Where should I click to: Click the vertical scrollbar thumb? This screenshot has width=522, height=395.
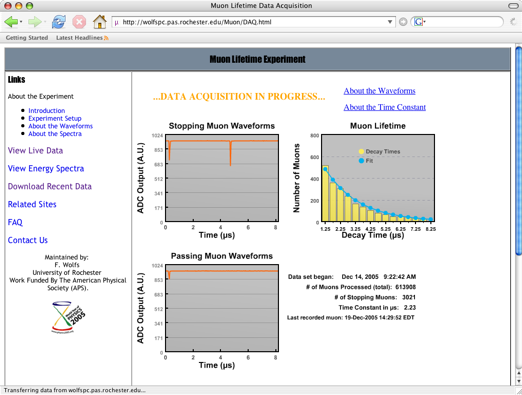pyautogui.click(x=518, y=151)
